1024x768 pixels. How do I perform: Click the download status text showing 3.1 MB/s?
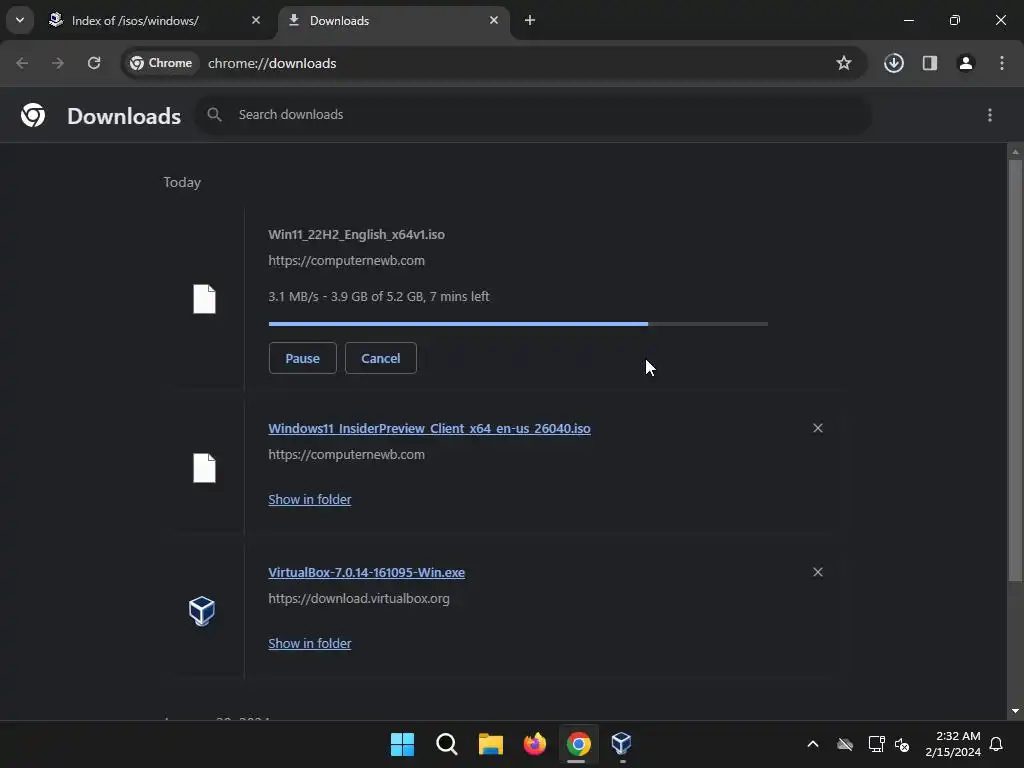point(379,296)
